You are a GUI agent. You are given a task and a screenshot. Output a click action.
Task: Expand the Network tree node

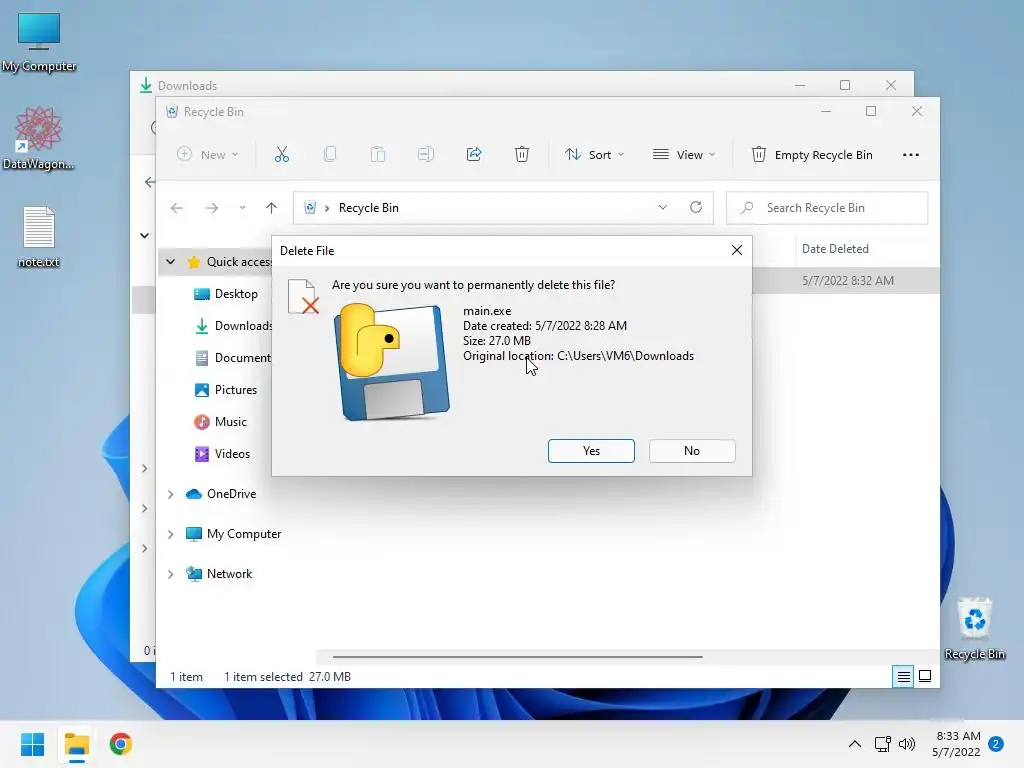[x=170, y=574]
